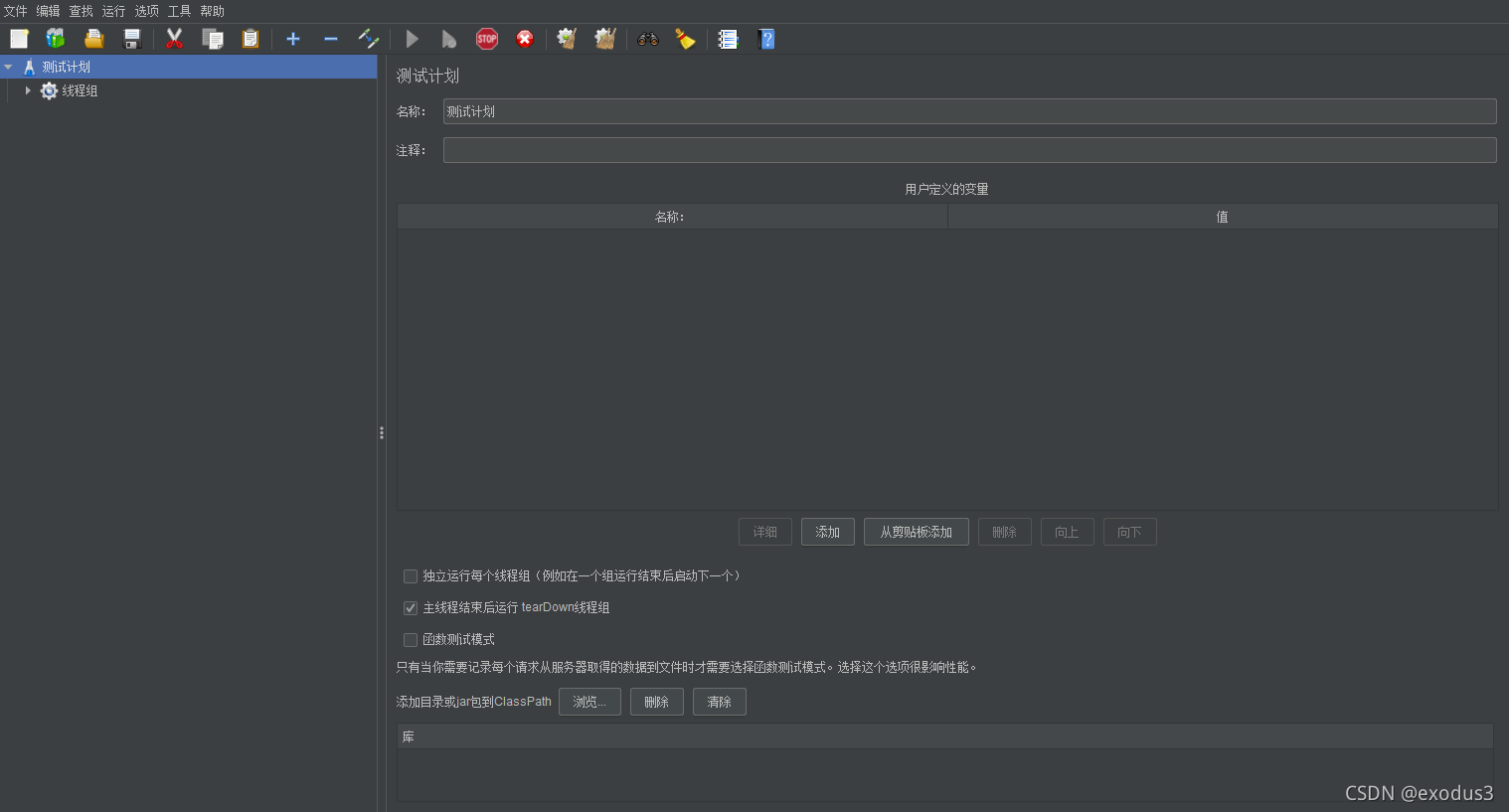This screenshot has height=812, width=1509.
Task: Click the 从剪贴板添加 button
Action: (917, 532)
